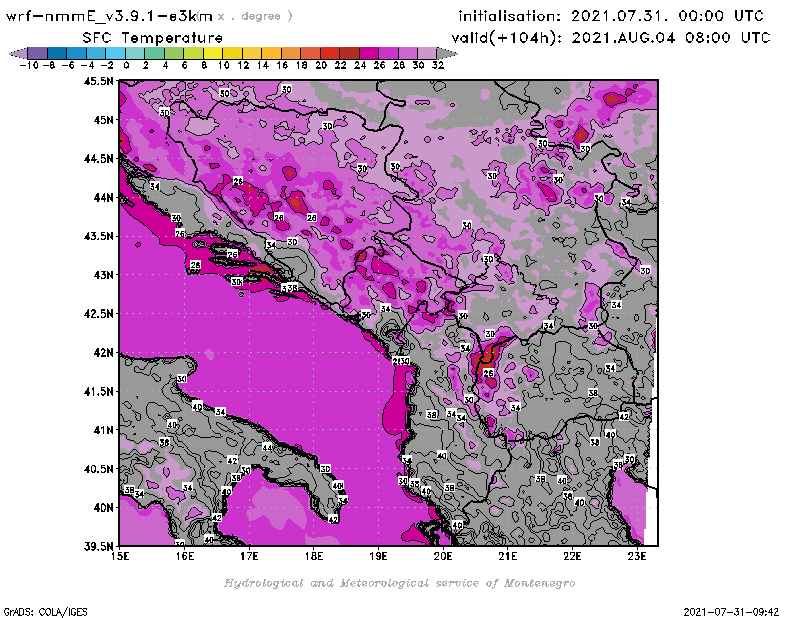Click the dark blue swatch between -8 and -6
Screen dimensions: 800x618
point(57,53)
